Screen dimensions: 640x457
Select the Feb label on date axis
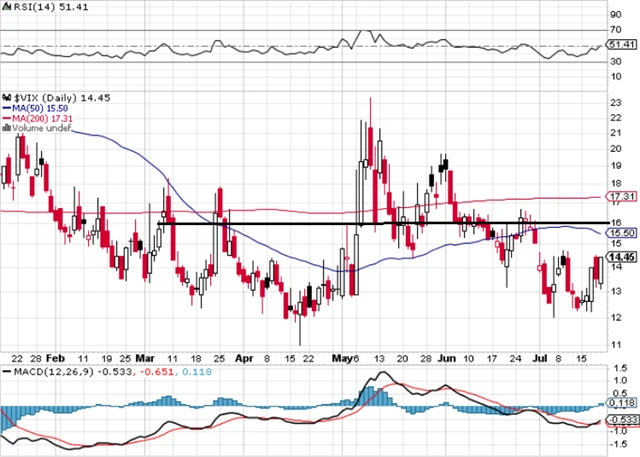(x=56, y=355)
